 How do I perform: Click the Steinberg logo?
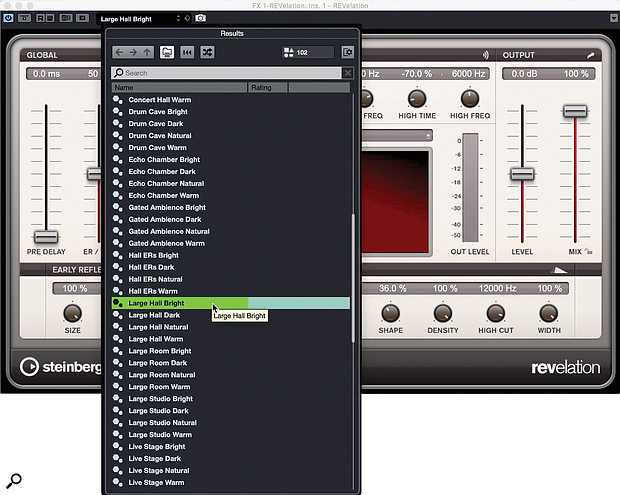click(61, 367)
